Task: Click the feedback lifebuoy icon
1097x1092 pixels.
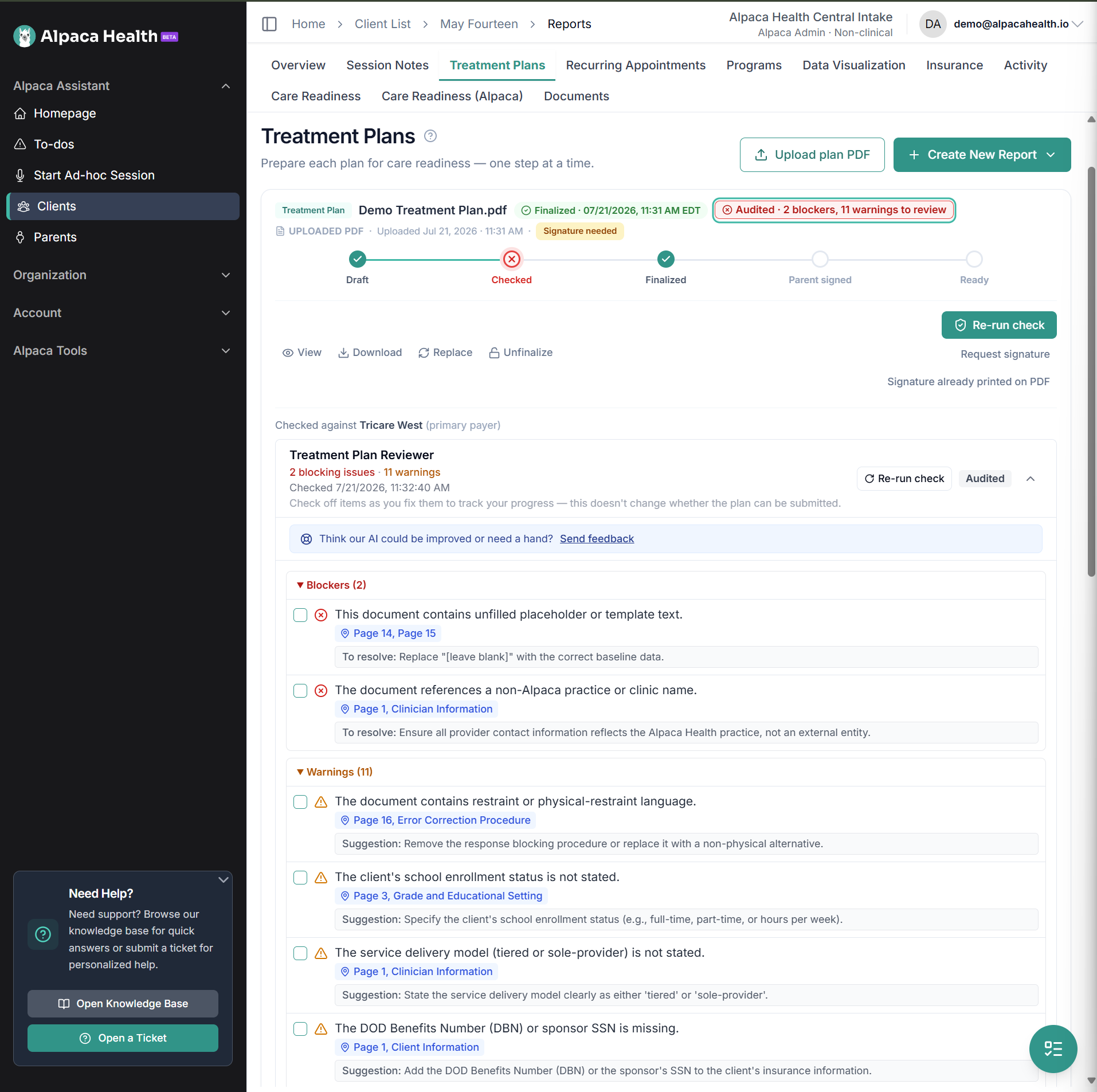Action: (x=307, y=539)
